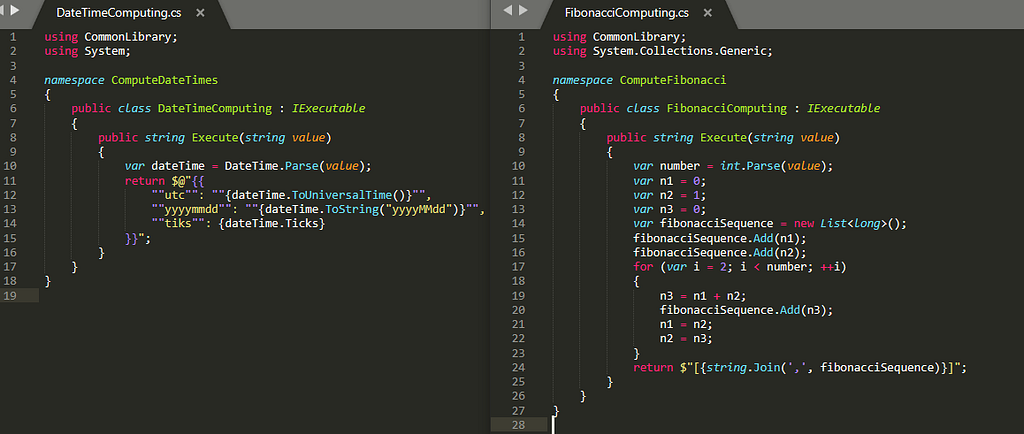This screenshot has height=434, width=1024.
Task: Click 'using System;' line
Action: pyautogui.click(x=88, y=51)
